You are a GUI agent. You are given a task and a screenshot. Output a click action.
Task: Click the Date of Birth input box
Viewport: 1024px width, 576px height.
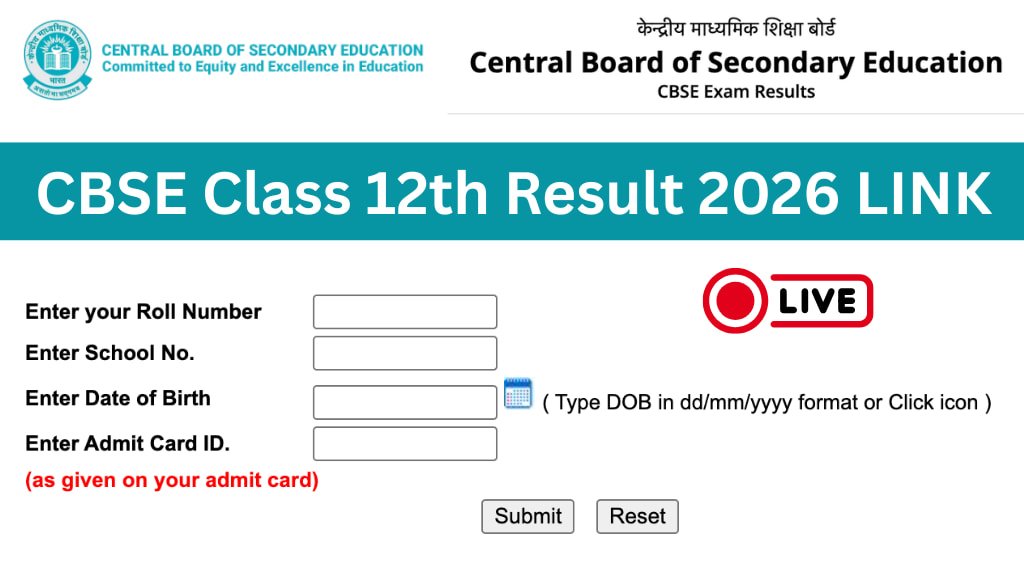click(x=405, y=401)
